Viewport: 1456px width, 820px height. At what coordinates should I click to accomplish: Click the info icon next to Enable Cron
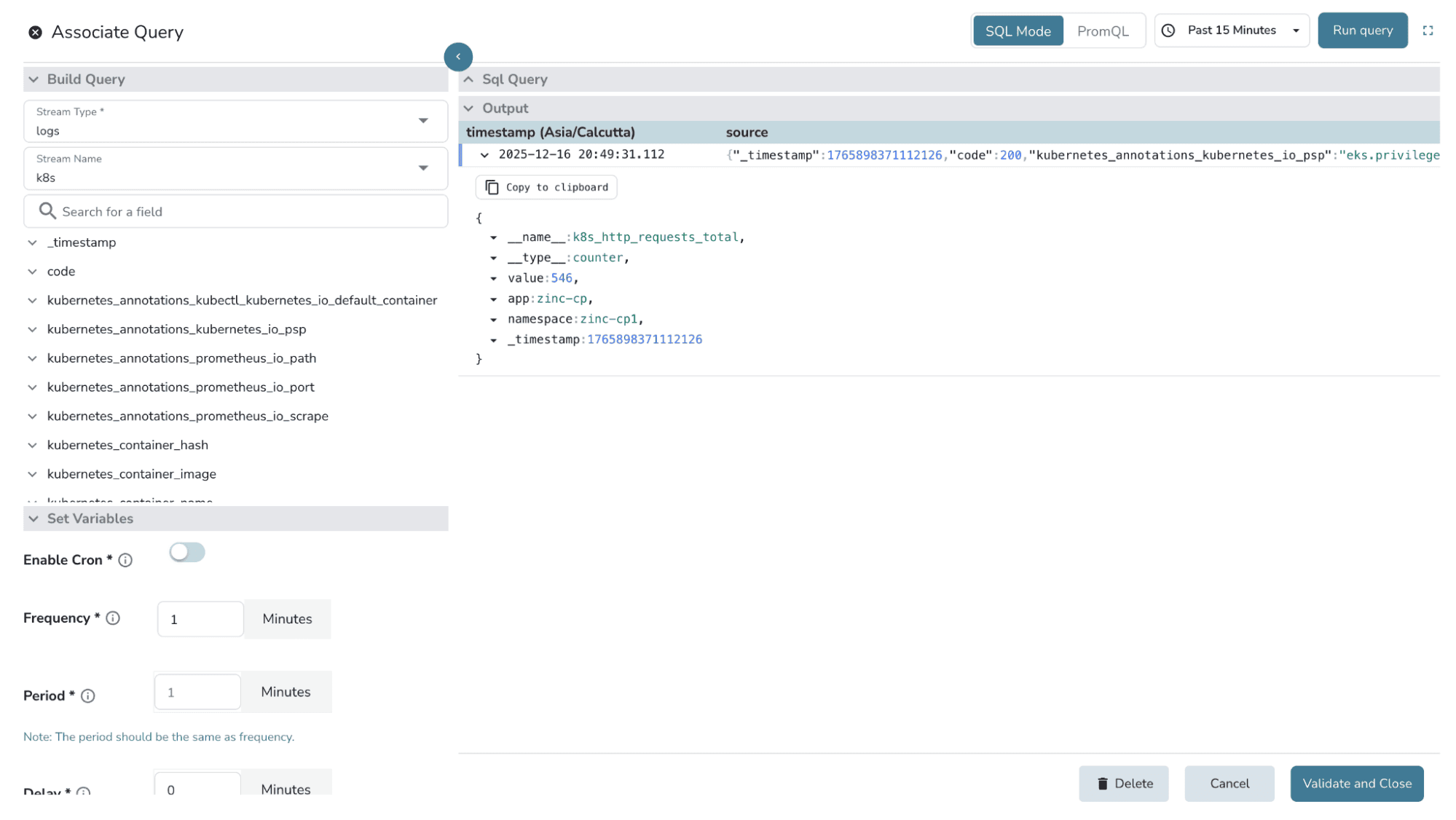point(125,560)
